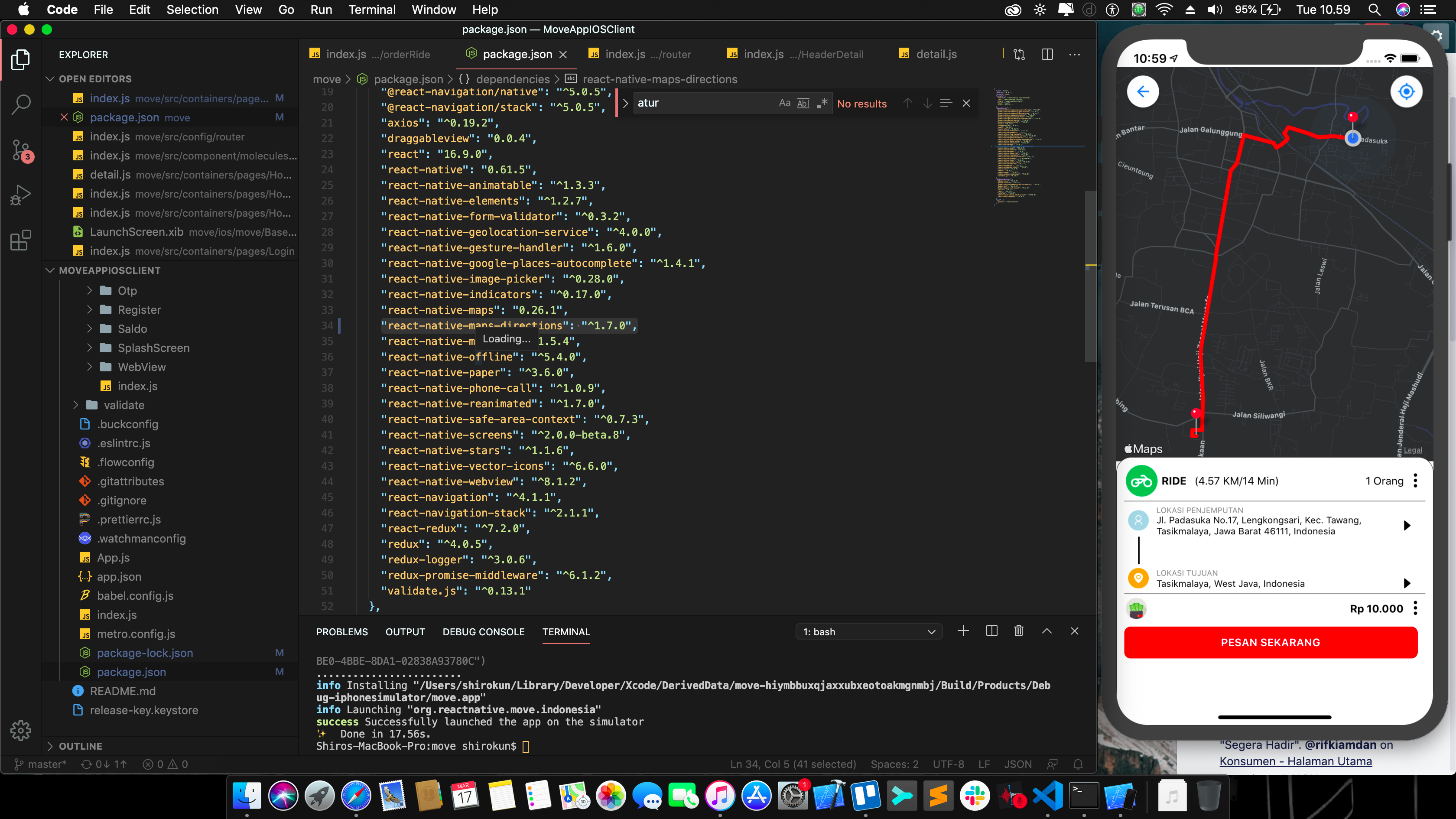The height and width of the screenshot is (819, 1456).
Task: Open the Extensions view
Action: (20, 240)
